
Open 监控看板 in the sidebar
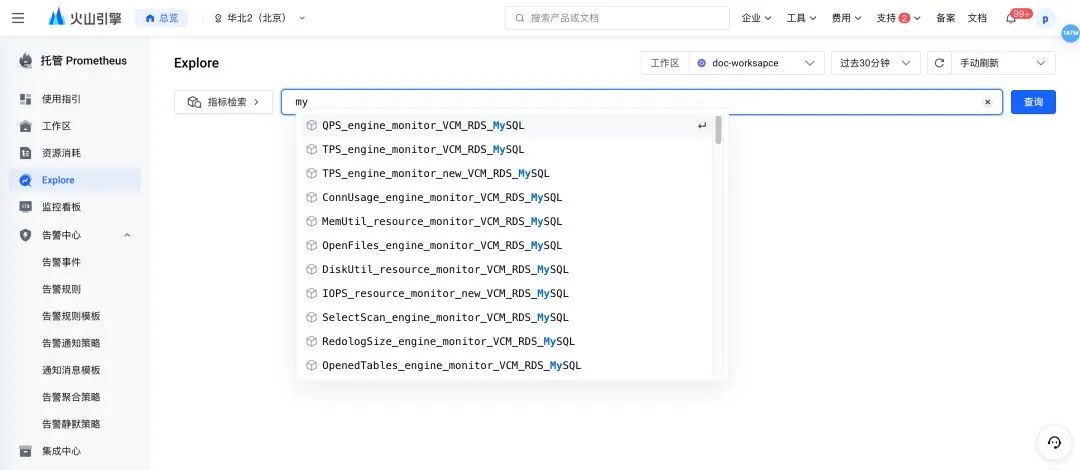[x=61, y=207]
